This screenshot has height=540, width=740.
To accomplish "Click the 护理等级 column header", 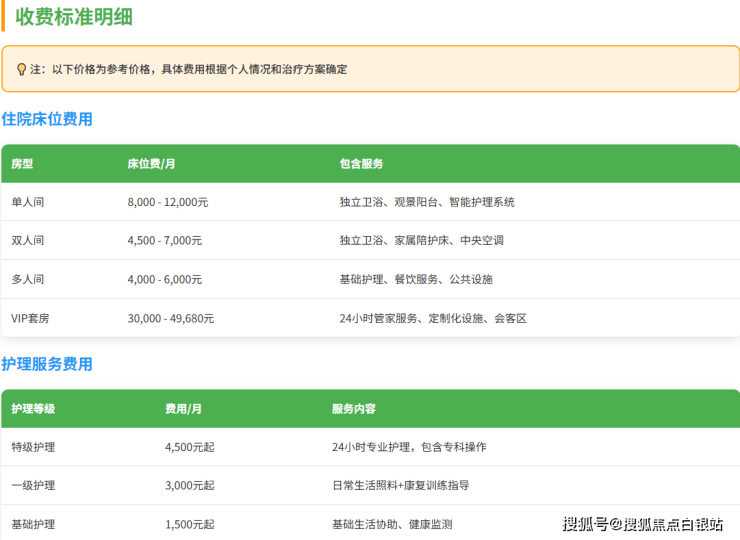I will click(x=33, y=409).
